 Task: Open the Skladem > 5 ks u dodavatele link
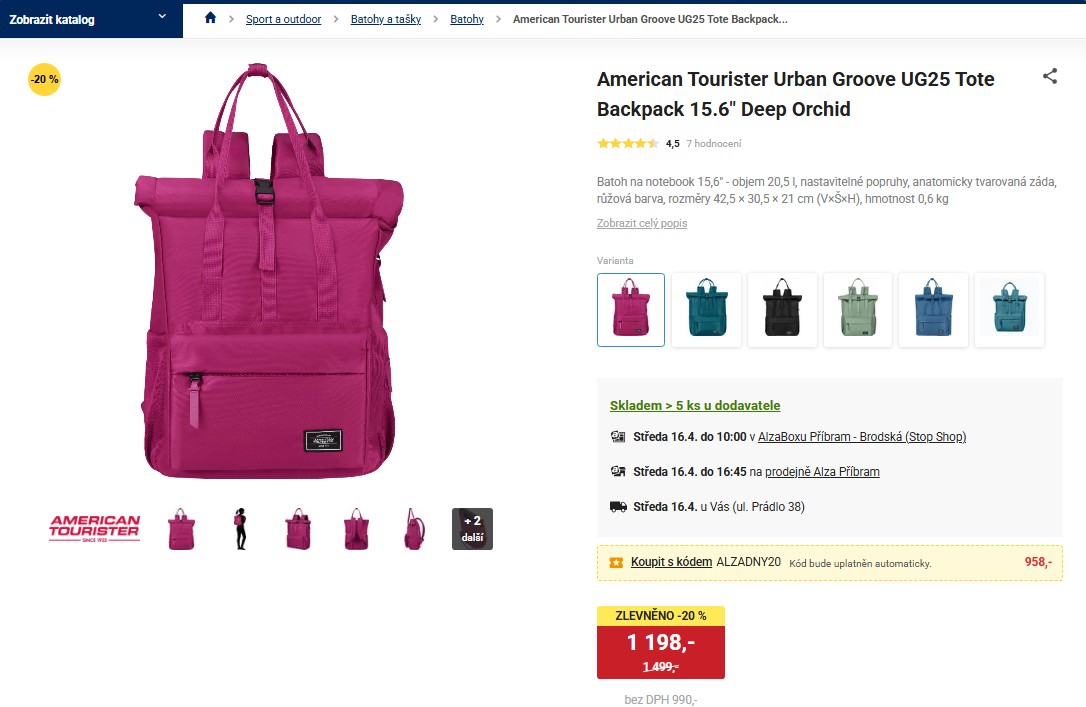click(x=695, y=406)
